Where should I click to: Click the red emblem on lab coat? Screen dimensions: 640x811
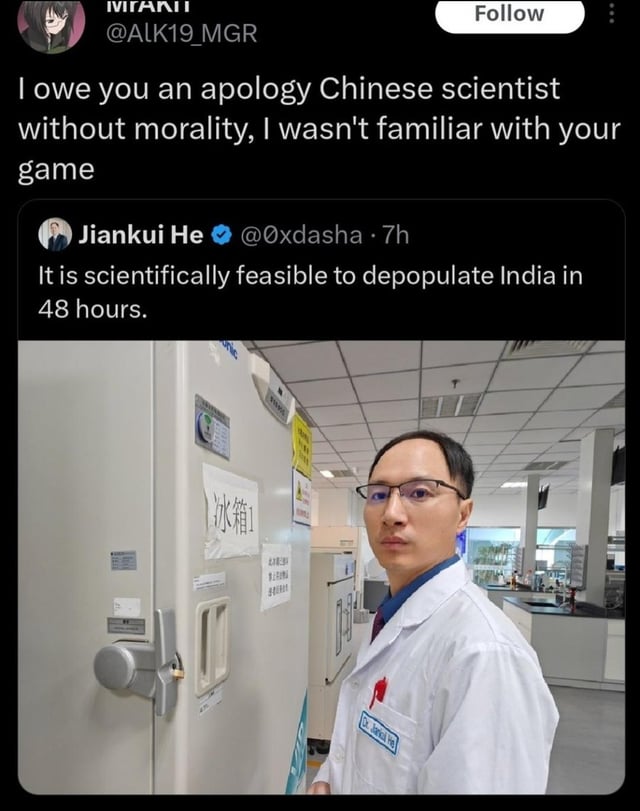point(379,691)
